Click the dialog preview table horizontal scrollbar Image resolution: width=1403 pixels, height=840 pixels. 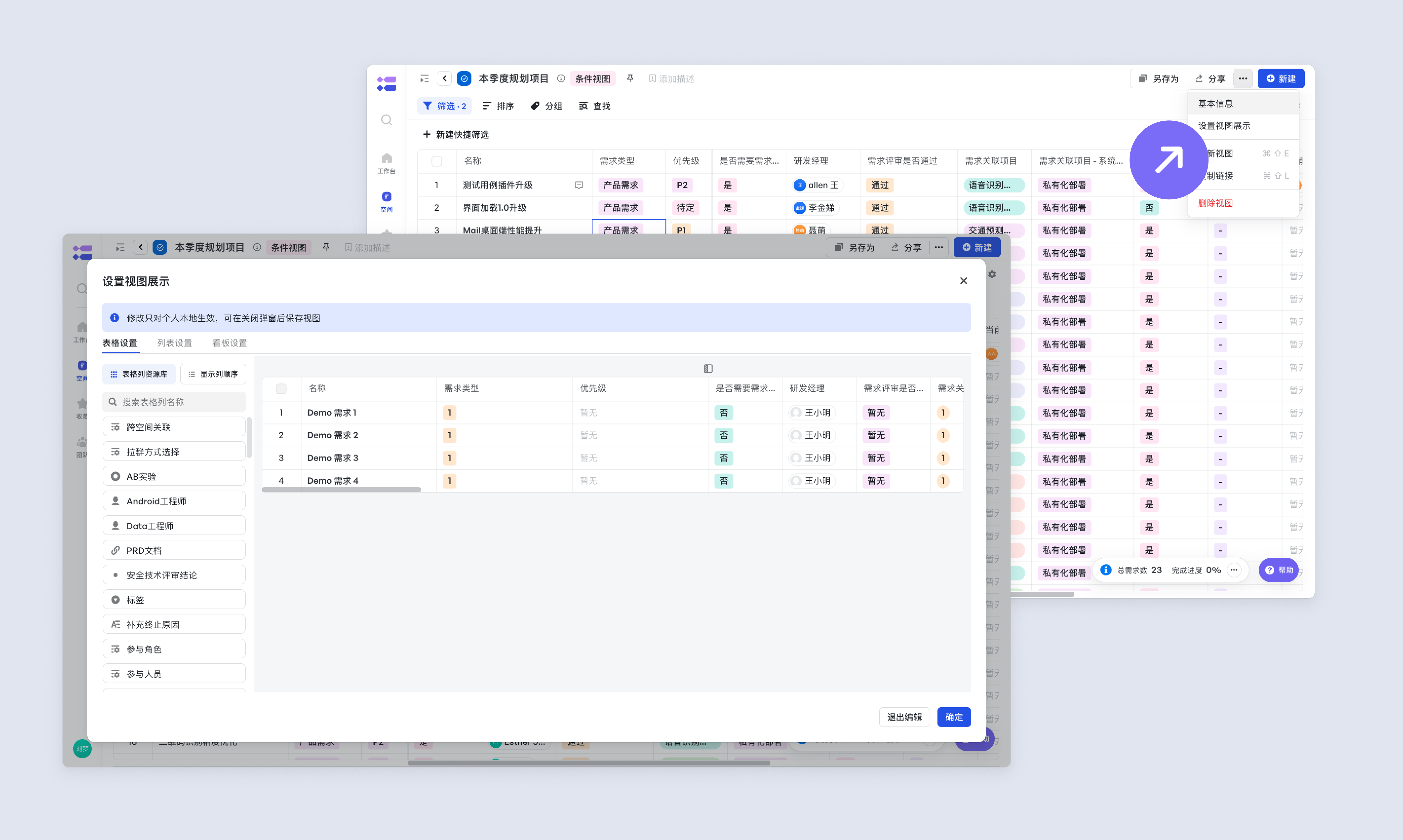pyautogui.click(x=341, y=490)
